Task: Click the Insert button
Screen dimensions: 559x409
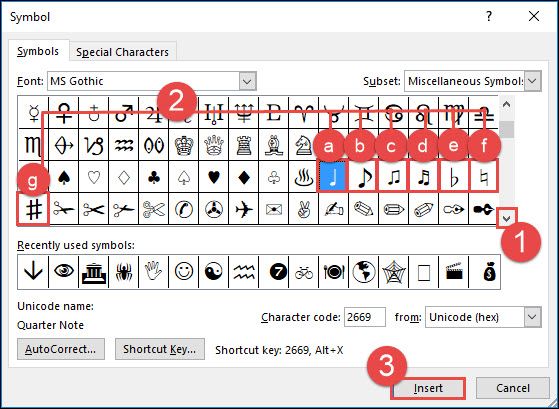Action: pyautogui.click(x=429, y=388)
